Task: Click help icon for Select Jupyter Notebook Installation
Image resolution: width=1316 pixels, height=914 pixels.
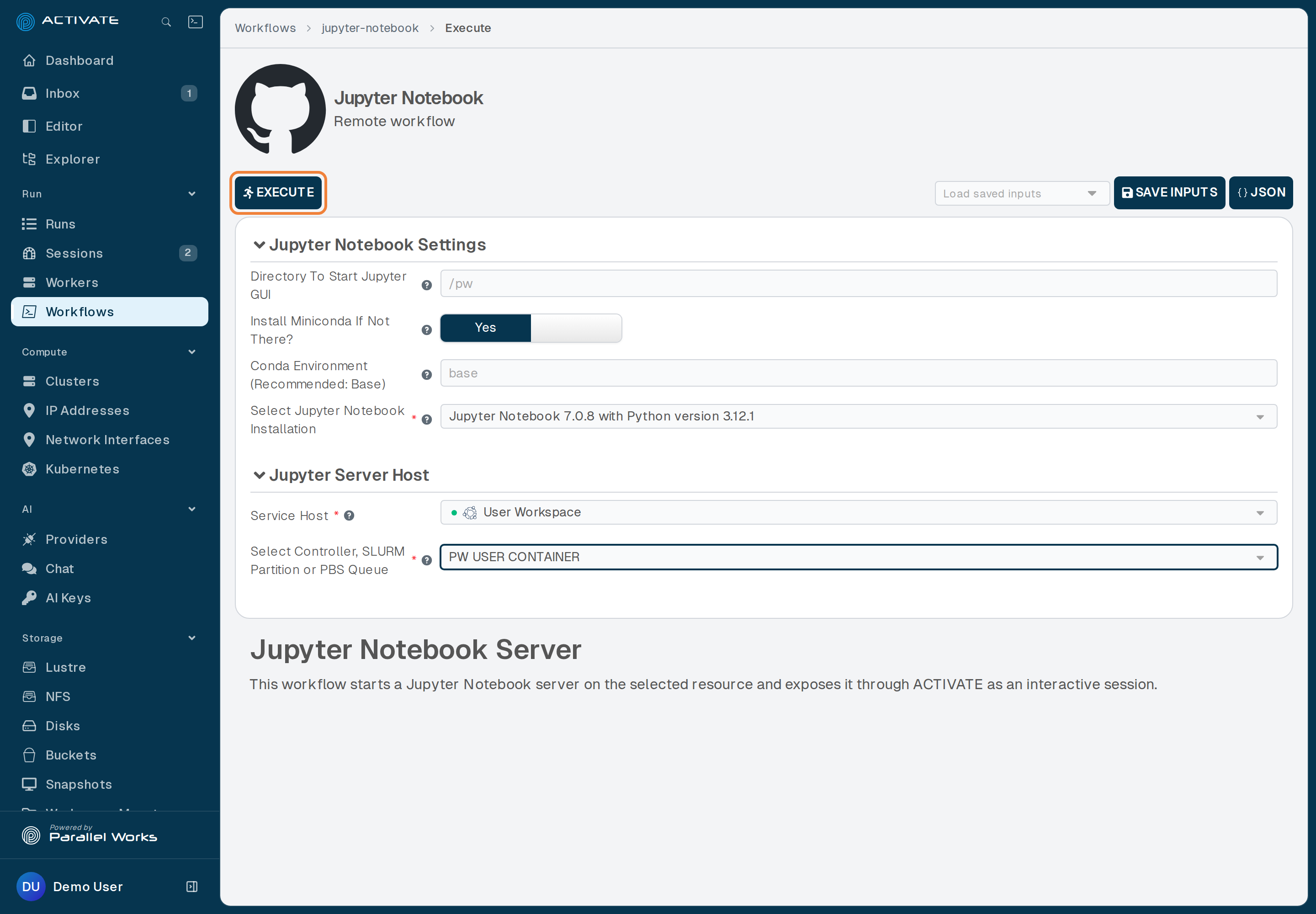Action: coord(427,419)
